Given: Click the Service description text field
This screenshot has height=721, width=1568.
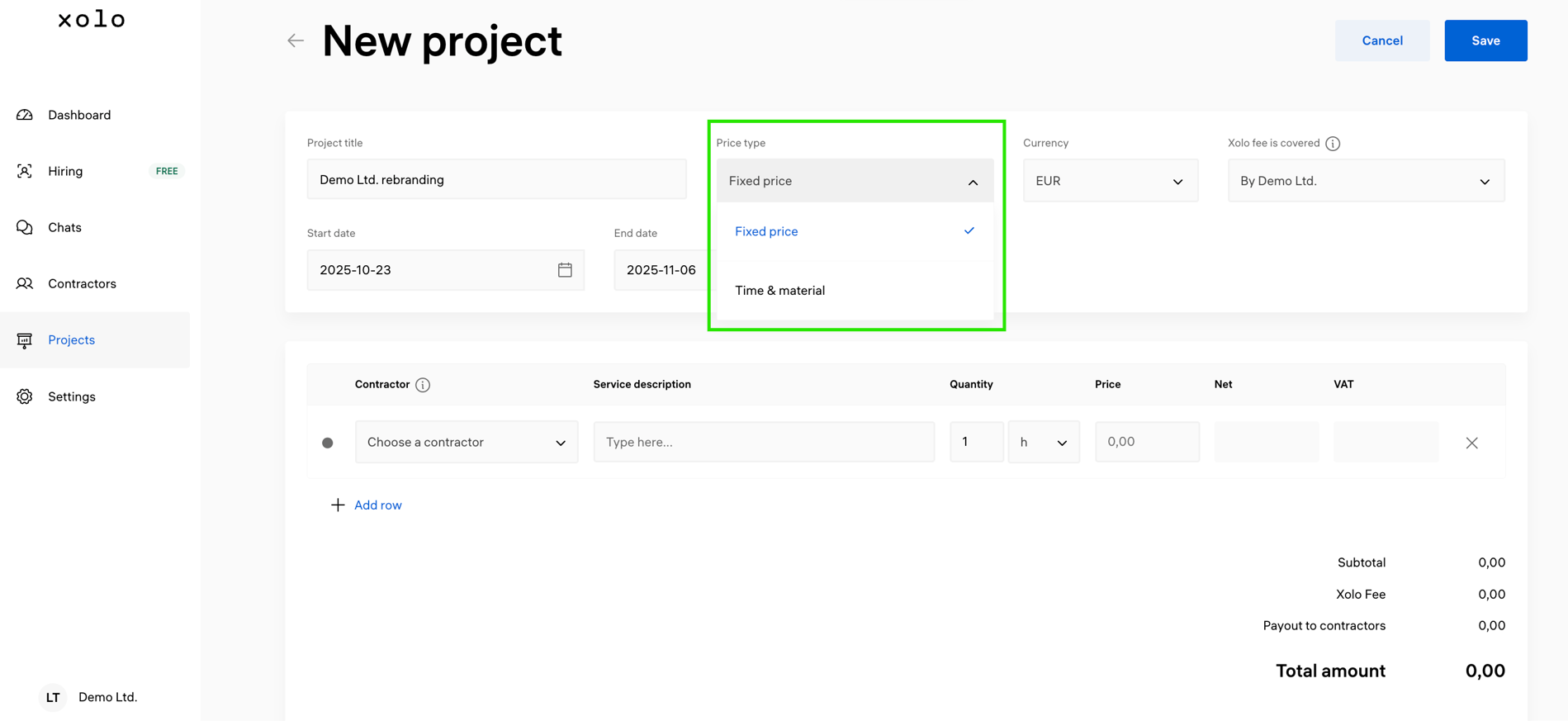Looking at the screenshot, I should (763, 442).
